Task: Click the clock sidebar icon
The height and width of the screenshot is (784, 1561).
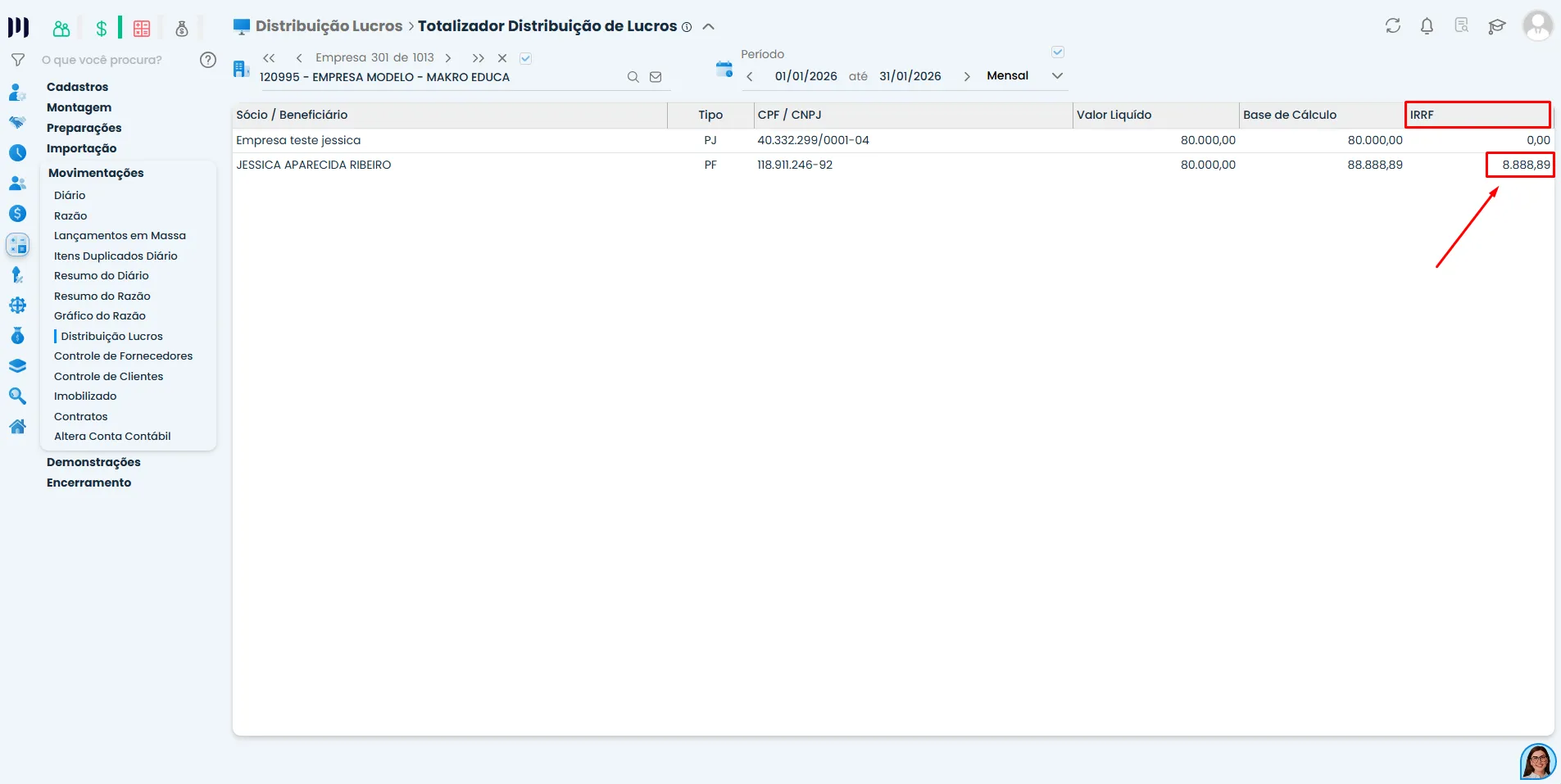Action: (17, 152)
